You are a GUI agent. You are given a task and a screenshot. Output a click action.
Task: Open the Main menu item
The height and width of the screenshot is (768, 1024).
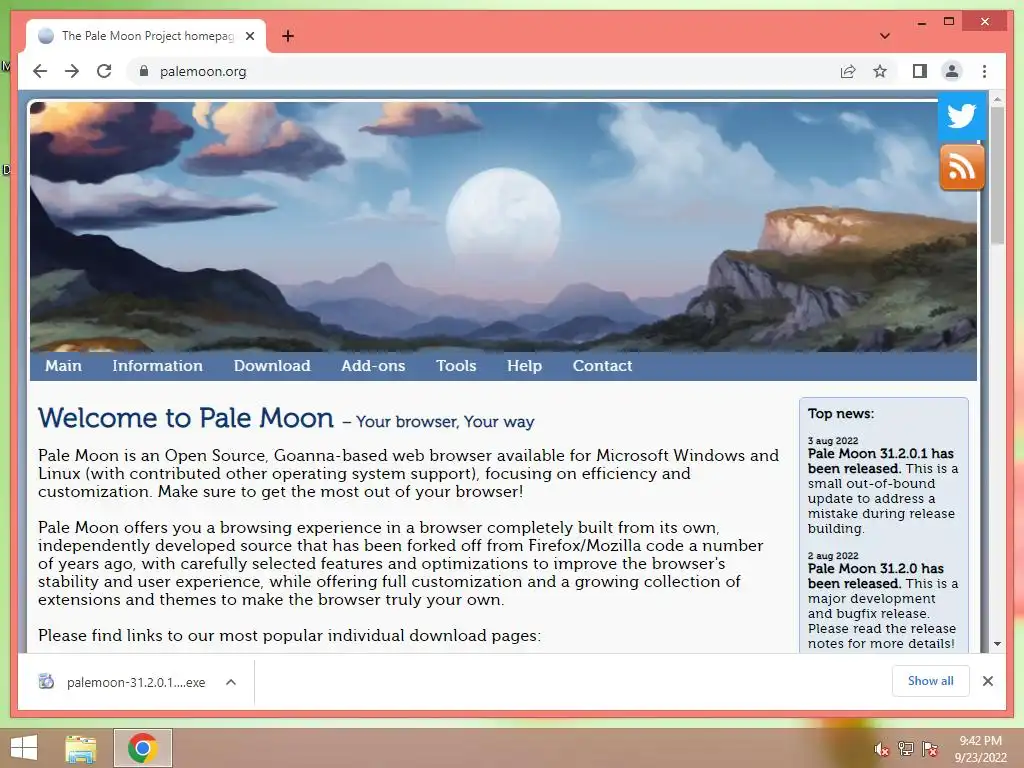[x=63, y=366]
